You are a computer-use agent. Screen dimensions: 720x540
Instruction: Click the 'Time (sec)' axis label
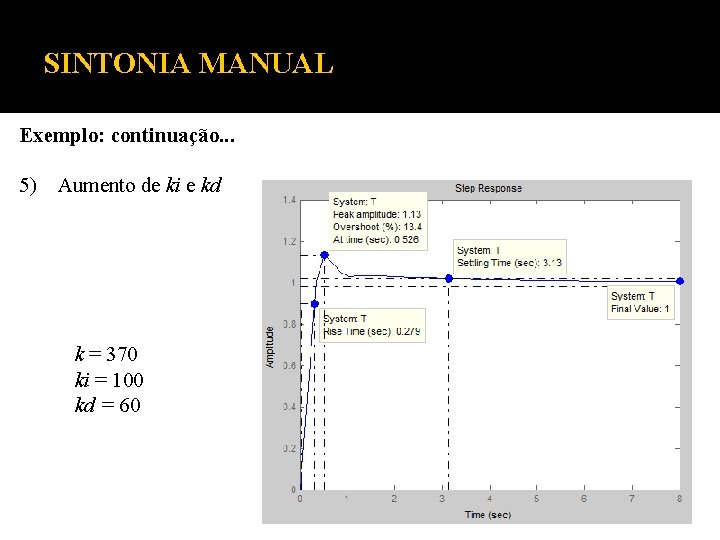pos(488,515)
